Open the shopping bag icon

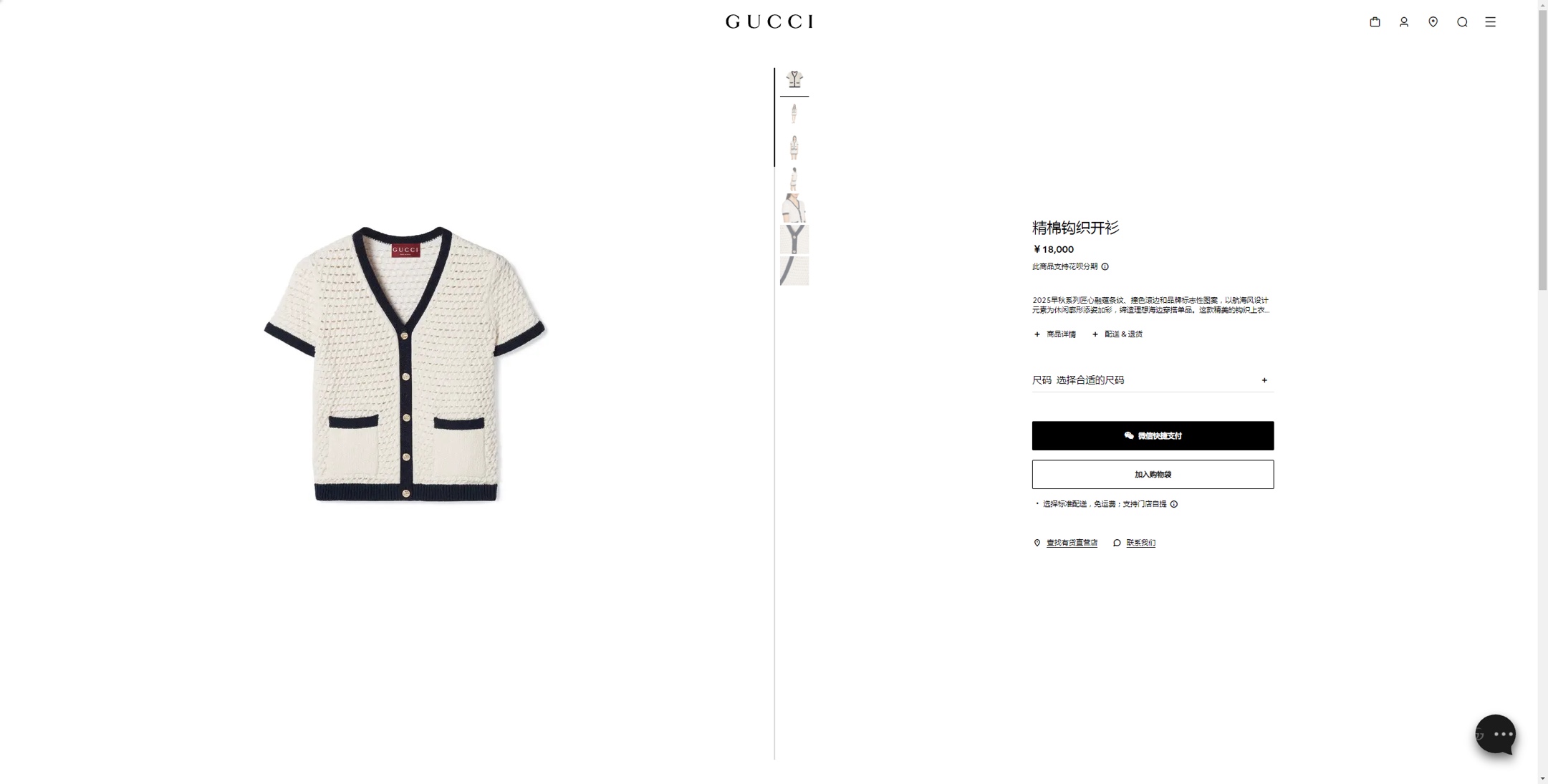click(1375, 22)
